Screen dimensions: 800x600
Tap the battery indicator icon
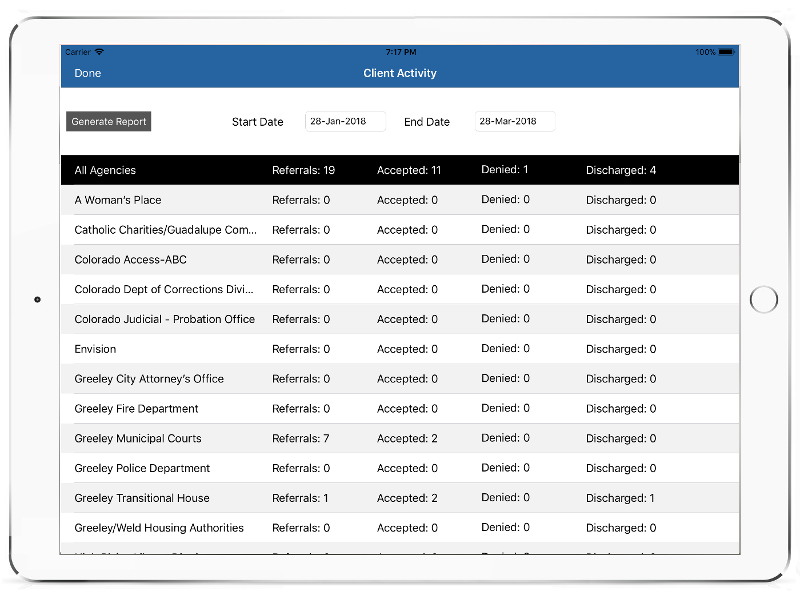coord(726,52)
